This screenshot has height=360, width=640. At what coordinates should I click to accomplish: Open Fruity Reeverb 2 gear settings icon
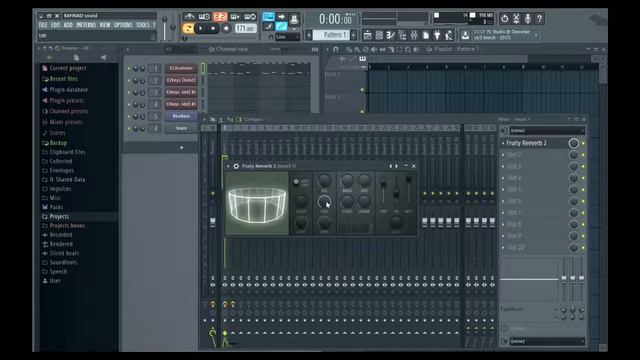click(x=236, y=166)
